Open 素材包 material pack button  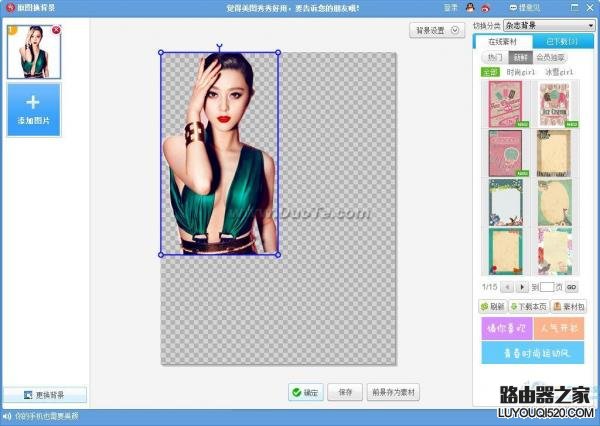(x=569, y=307)
